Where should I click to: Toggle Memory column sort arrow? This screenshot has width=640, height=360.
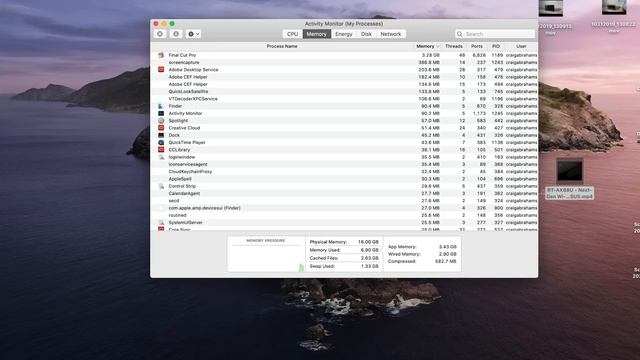pos(438,47)
